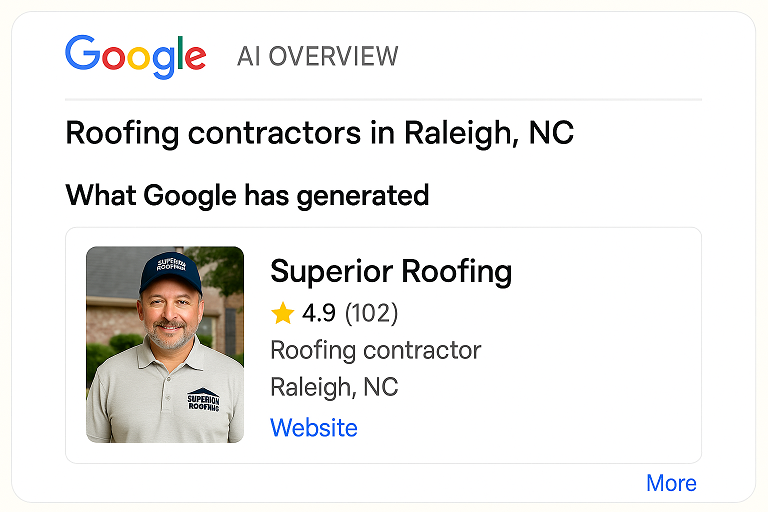This screenshot has height=512, width=768.
Task: Click the Superior Roofing logo on the shirt
Action: pyautogui.click(x=203, y=400)
